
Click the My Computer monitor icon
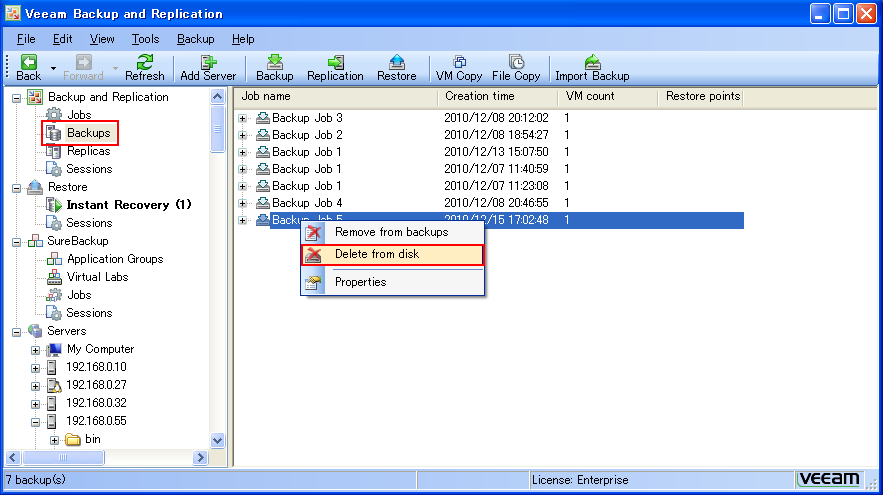click(53, 349)
